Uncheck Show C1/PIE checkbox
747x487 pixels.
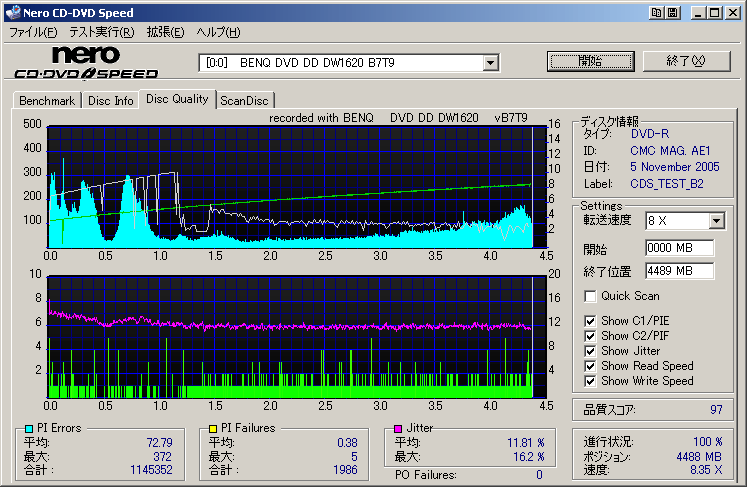(590, 321)
